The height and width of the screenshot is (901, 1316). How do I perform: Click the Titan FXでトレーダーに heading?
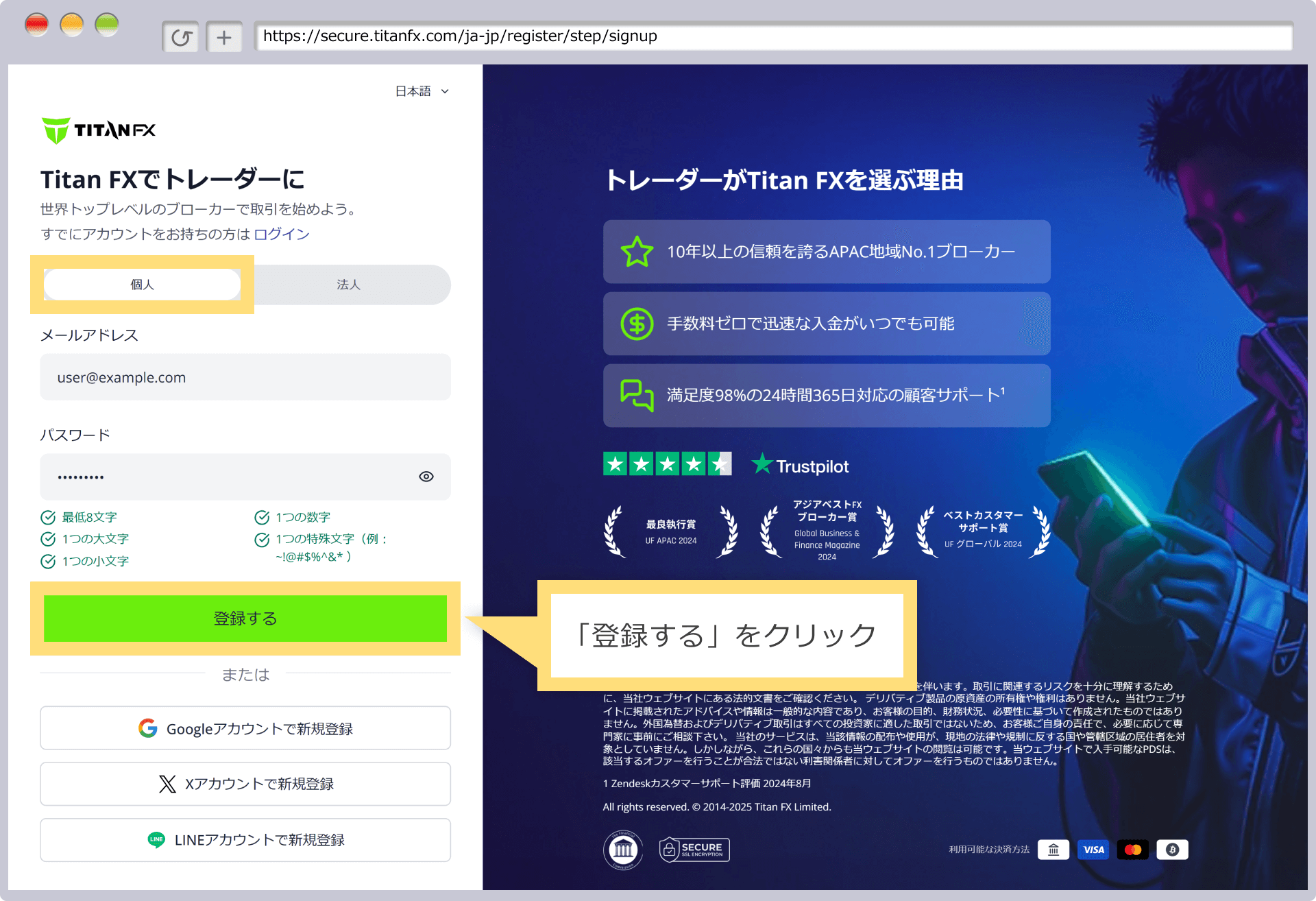173,179
